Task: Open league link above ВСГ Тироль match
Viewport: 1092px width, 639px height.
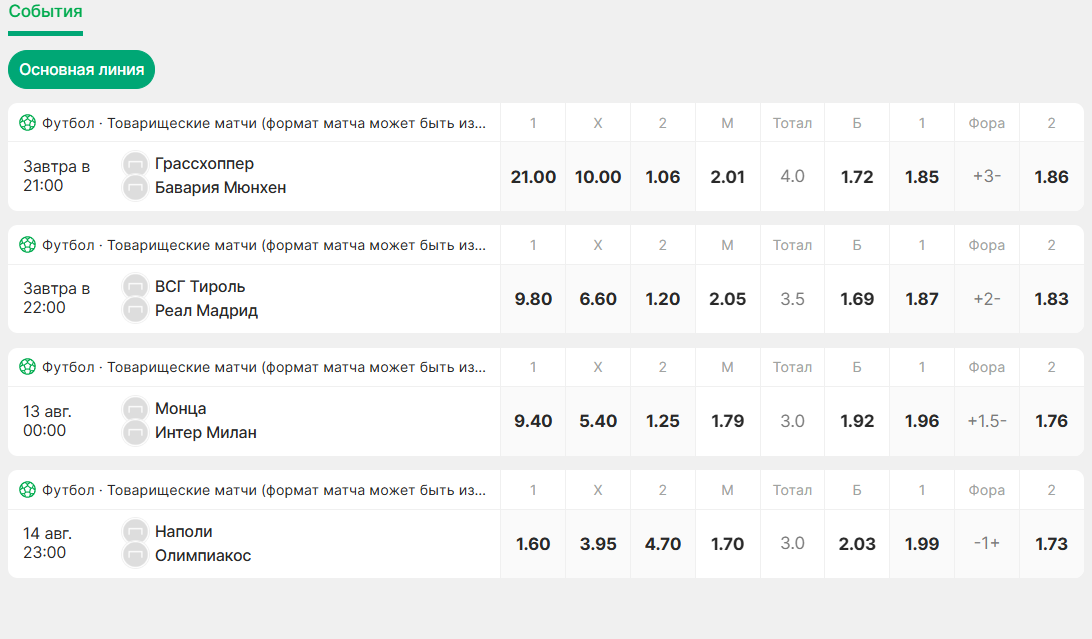Action: click(264, 245)
